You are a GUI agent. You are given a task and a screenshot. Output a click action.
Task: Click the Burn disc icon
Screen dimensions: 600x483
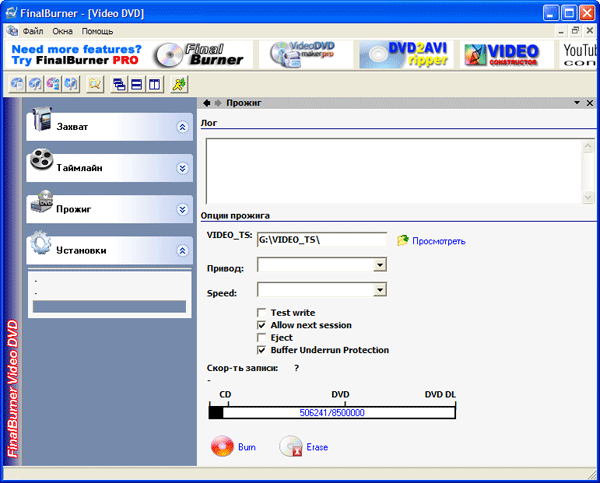222,446
